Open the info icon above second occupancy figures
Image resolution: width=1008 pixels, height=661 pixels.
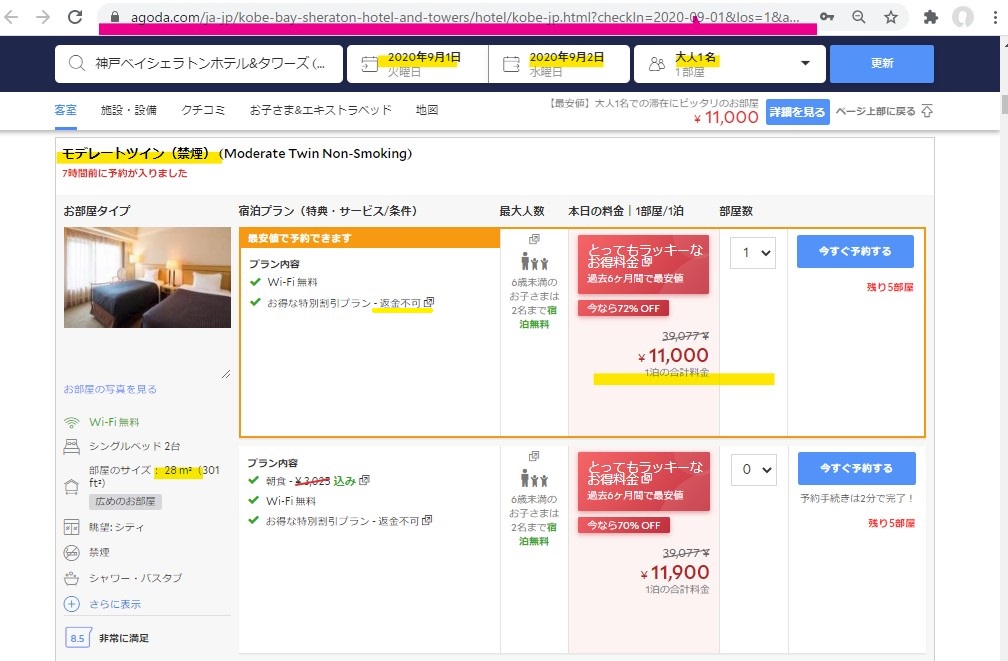coord(534,456)
